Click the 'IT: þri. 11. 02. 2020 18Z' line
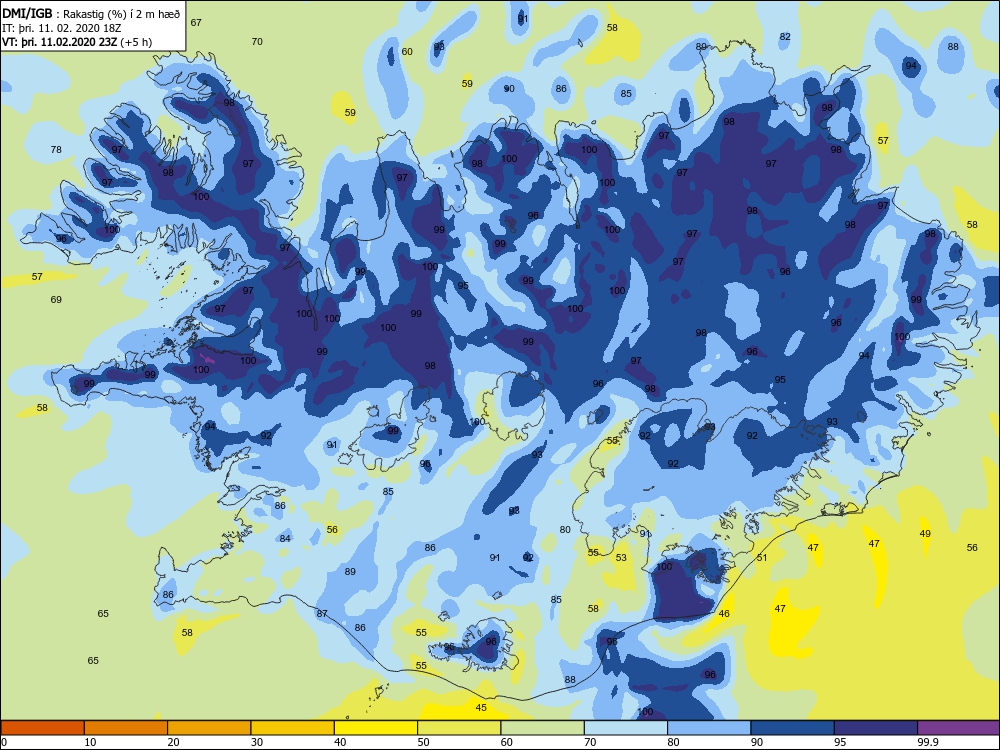Image resolution: width=1000 pixels, height=750 pixels. click(62, 28)
